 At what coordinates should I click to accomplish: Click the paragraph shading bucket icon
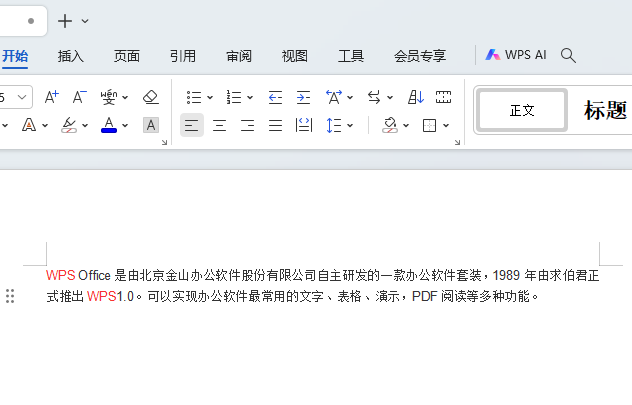tap(390, 125)
